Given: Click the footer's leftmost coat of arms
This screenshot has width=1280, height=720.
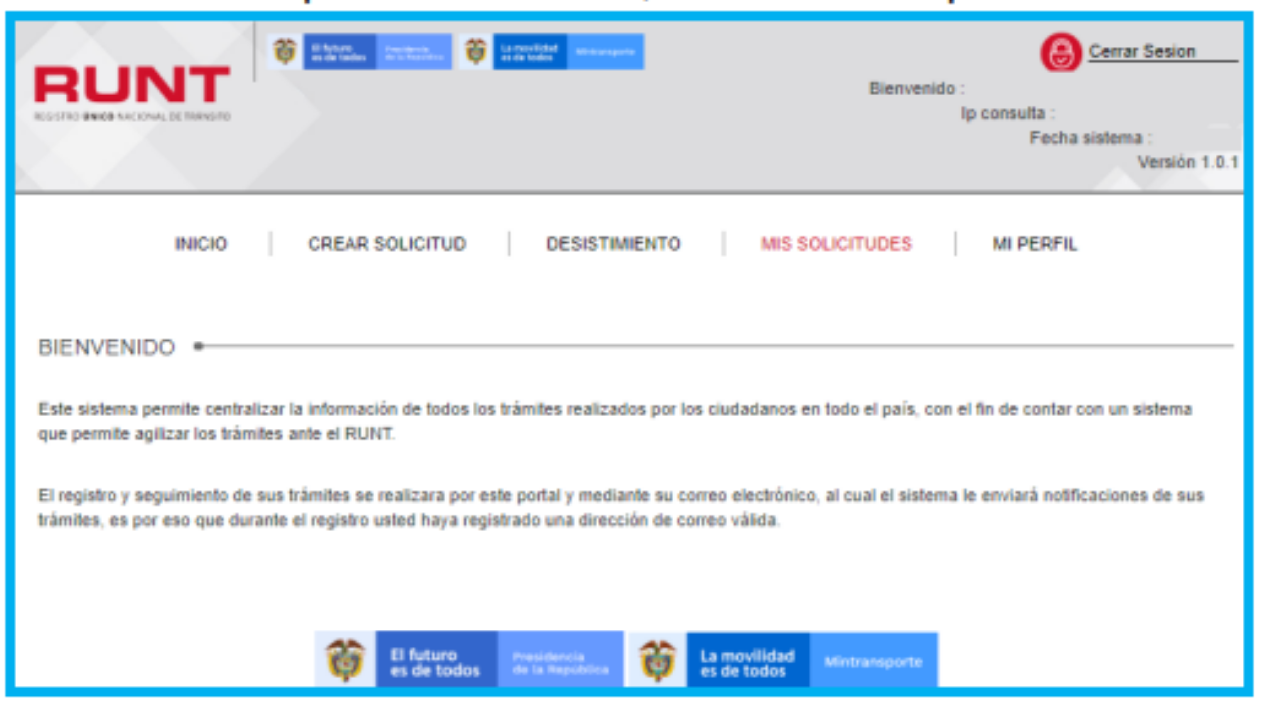Looking at the screenshot, I should (345, 660).
